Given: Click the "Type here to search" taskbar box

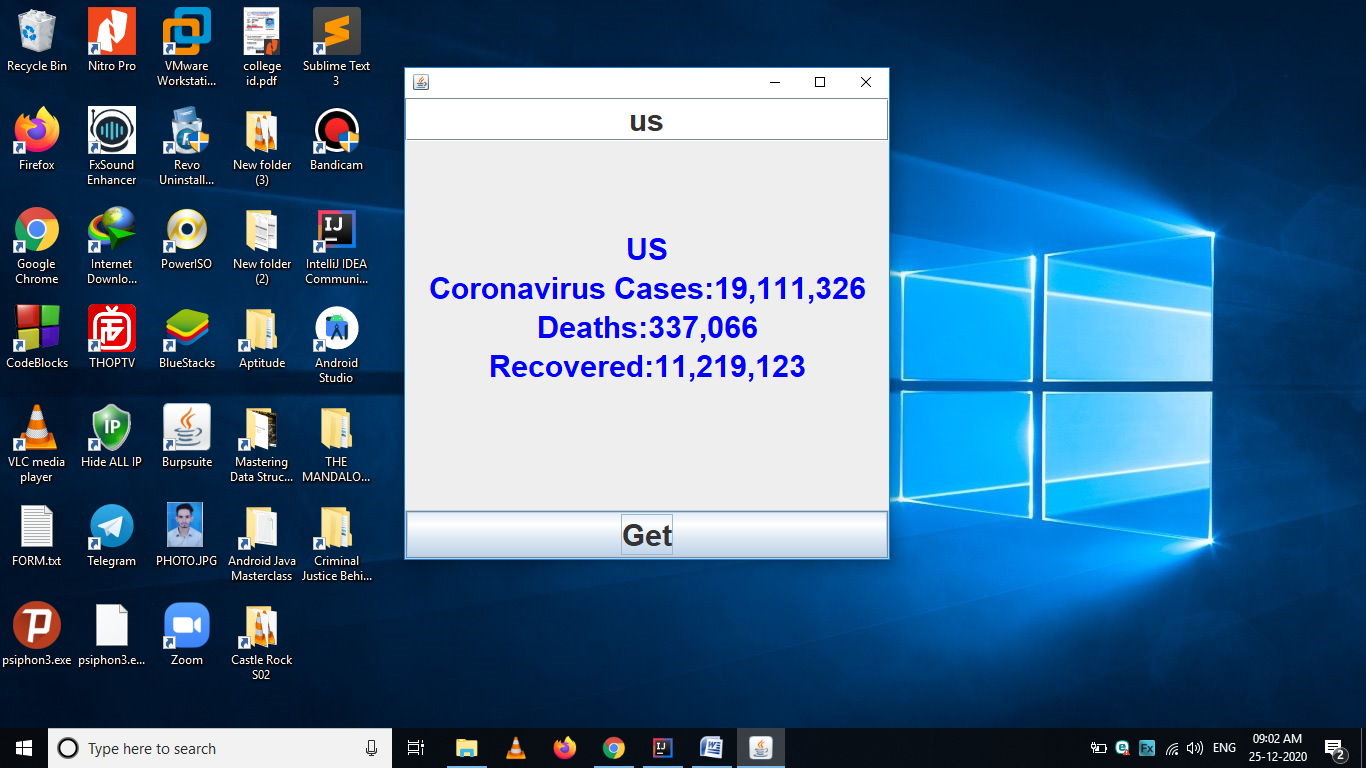Looking at the screenshot, I should point(221,748).
